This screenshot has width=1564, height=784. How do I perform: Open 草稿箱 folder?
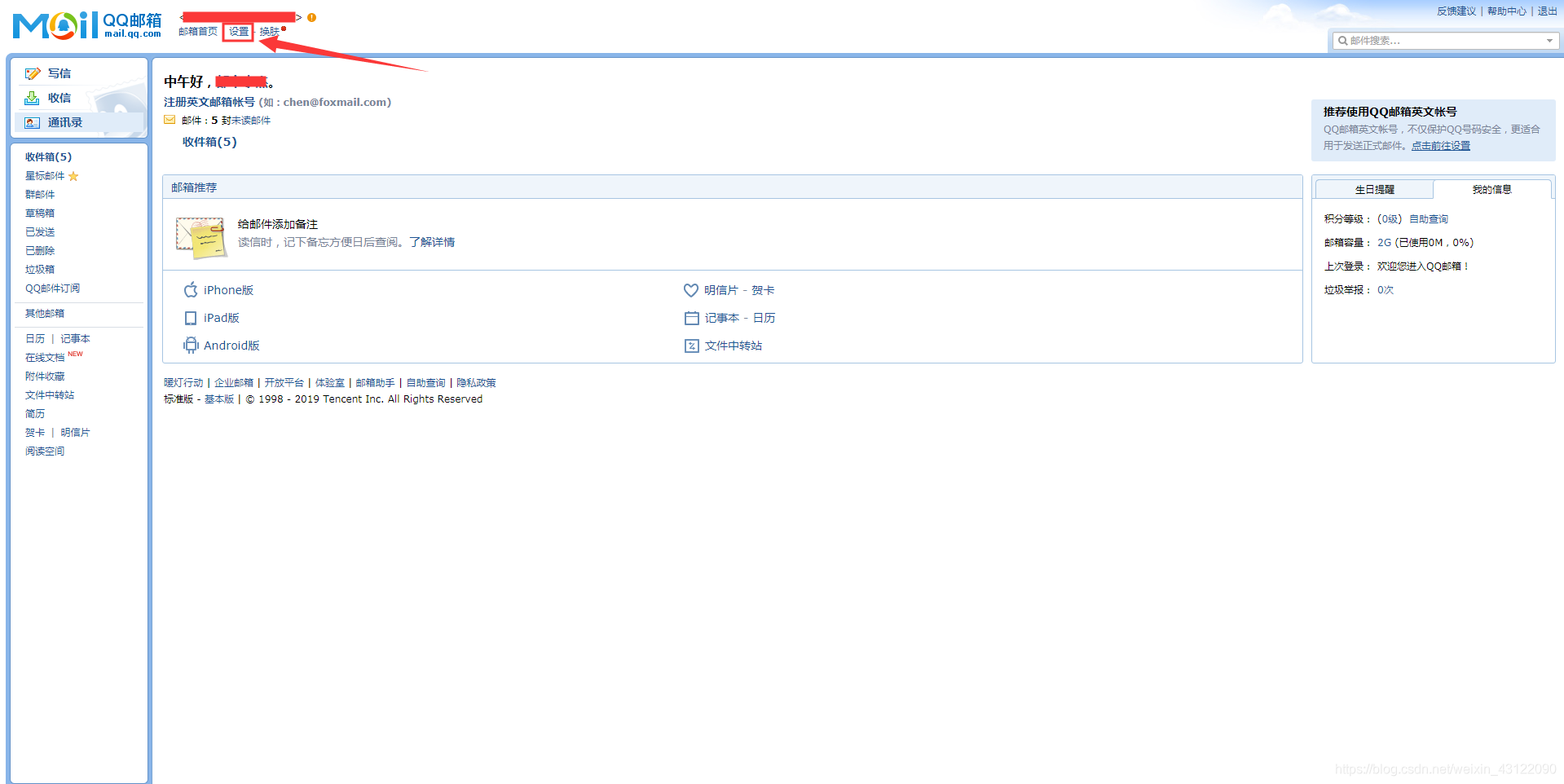pyautogui.click(x=40, y=214)
